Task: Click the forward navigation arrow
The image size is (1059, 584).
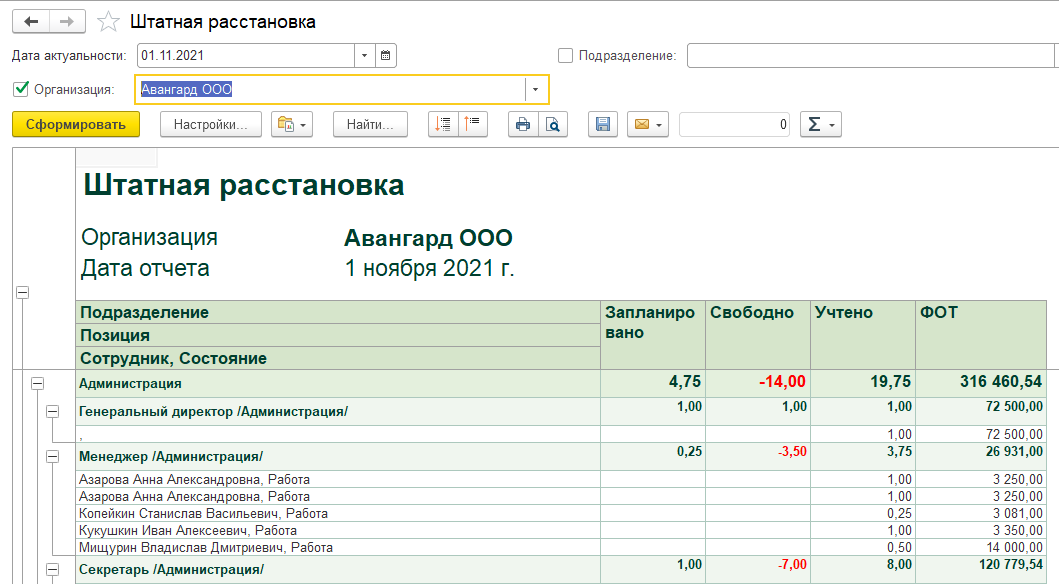Action: click(x=67, y=21)
